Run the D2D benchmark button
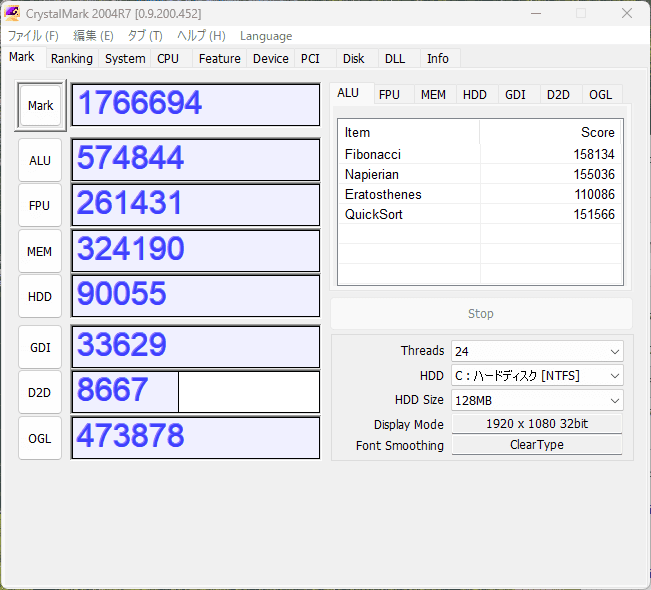651x590 pixels. point(40,392)
